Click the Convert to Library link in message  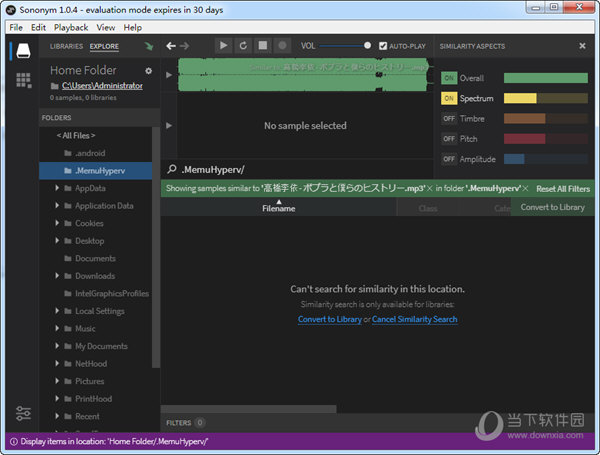pos(329,319)
